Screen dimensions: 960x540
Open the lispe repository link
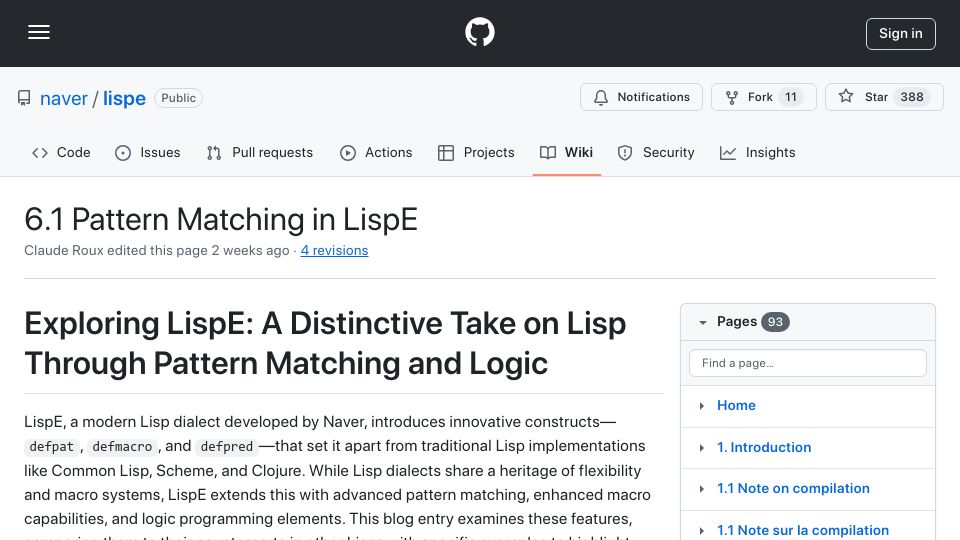pos(124,98)
